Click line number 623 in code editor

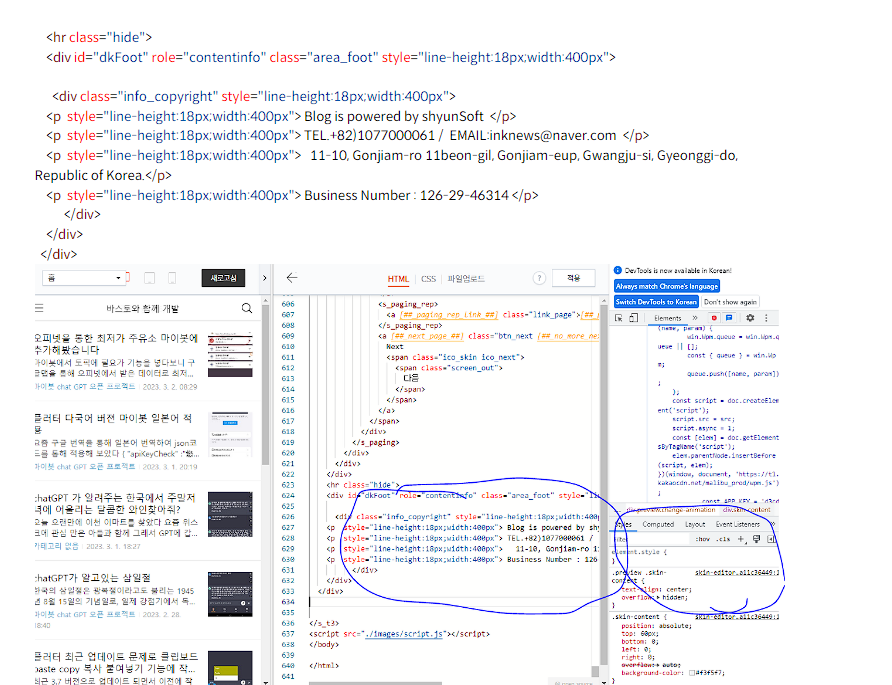click(288, 485)
